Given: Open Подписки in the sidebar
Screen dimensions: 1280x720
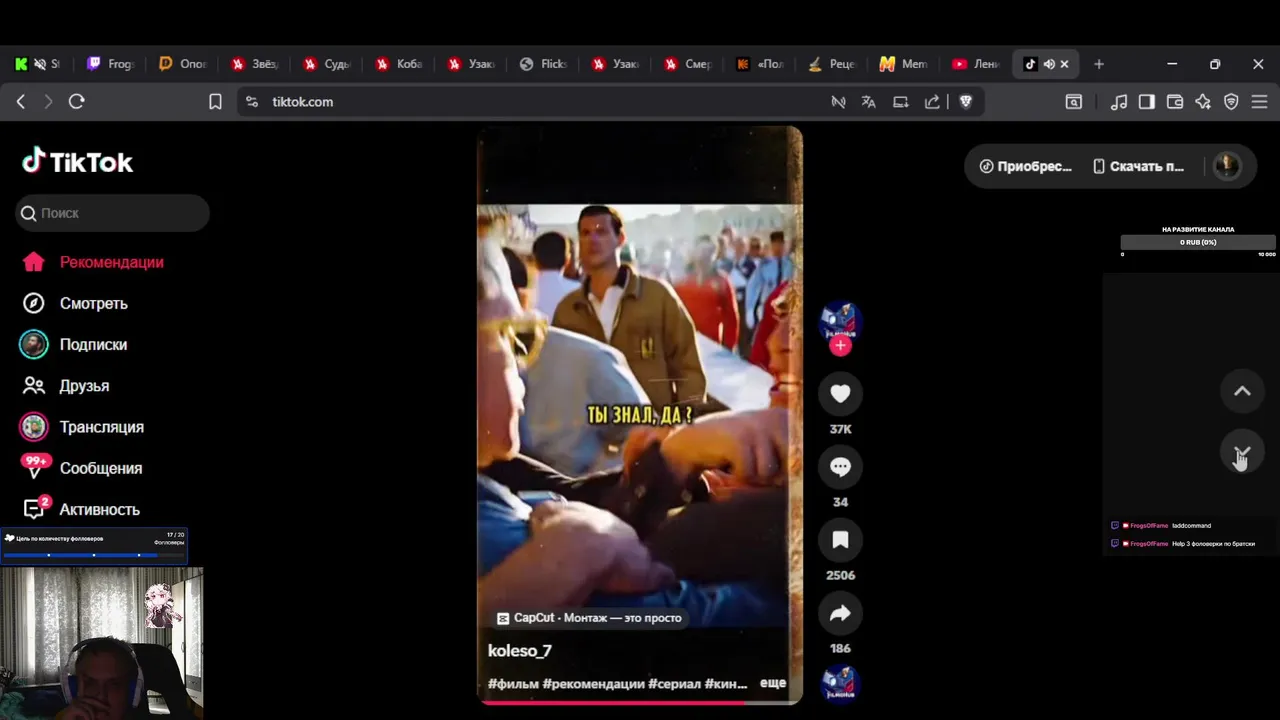Looking at the screenshot, I should pyautogui.click(x=74, y=344).
